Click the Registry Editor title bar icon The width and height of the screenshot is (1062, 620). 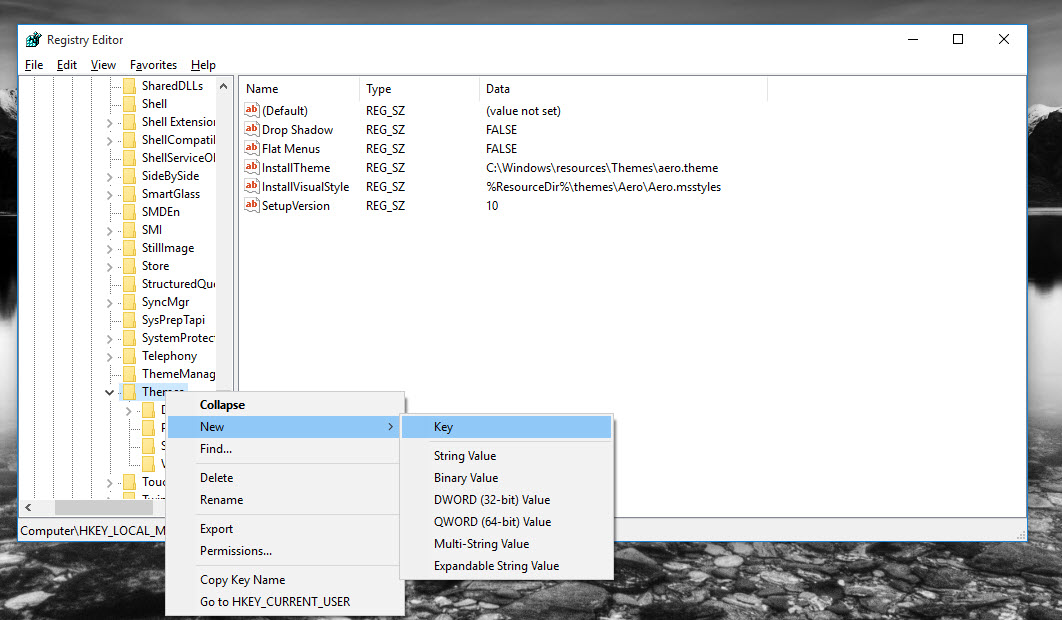[x=33, y=40]
